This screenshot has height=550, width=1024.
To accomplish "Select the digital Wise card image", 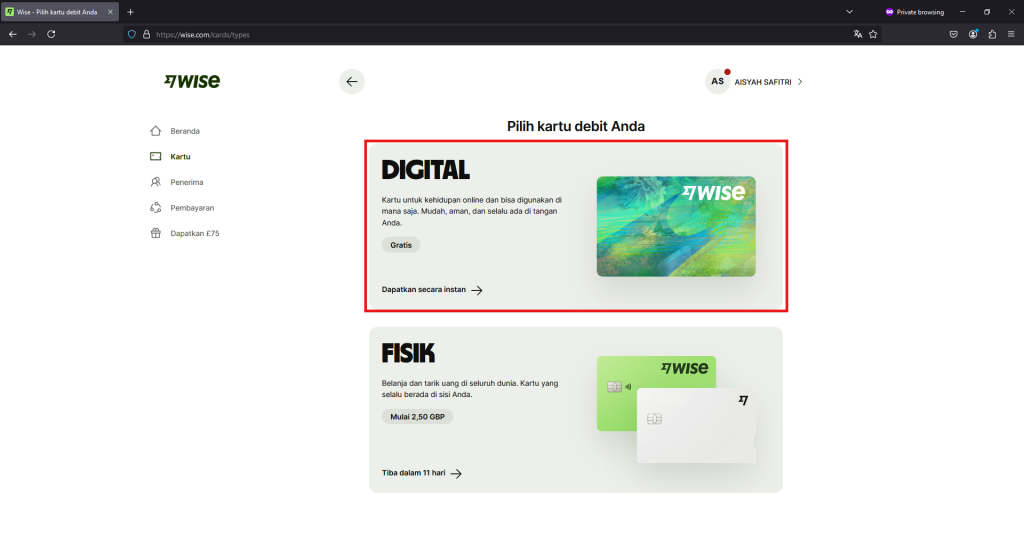I will pos(676,226).
